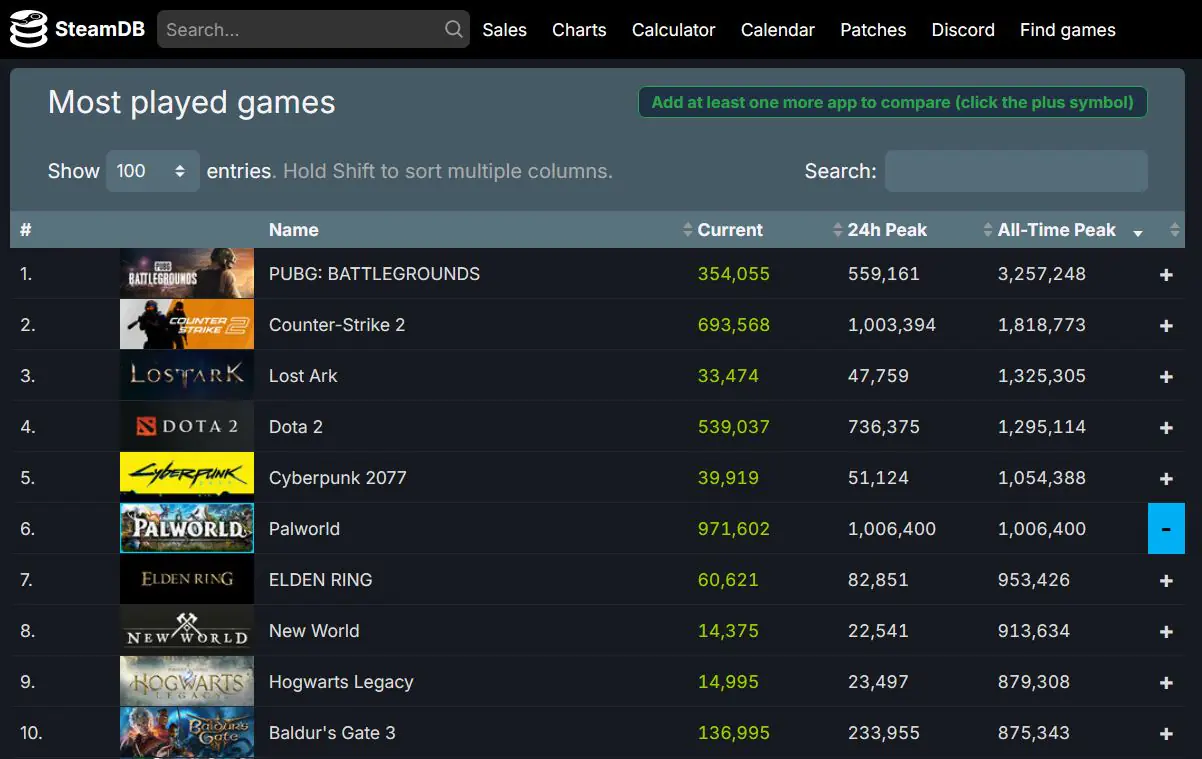Open the Counter-Strike 2 thumbnail image
Image resolution: width=1202 pixels, height=759 pixels.
point(187,325)
